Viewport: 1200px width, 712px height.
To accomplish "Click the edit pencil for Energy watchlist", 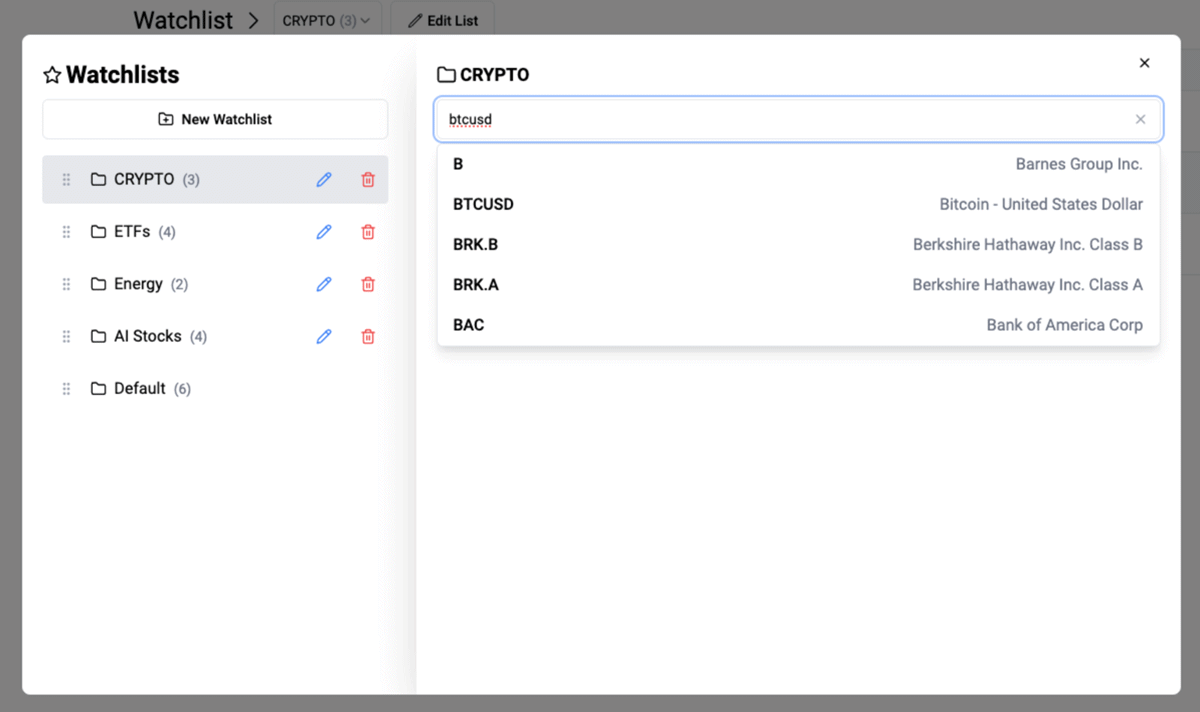I will click(323, 284).
